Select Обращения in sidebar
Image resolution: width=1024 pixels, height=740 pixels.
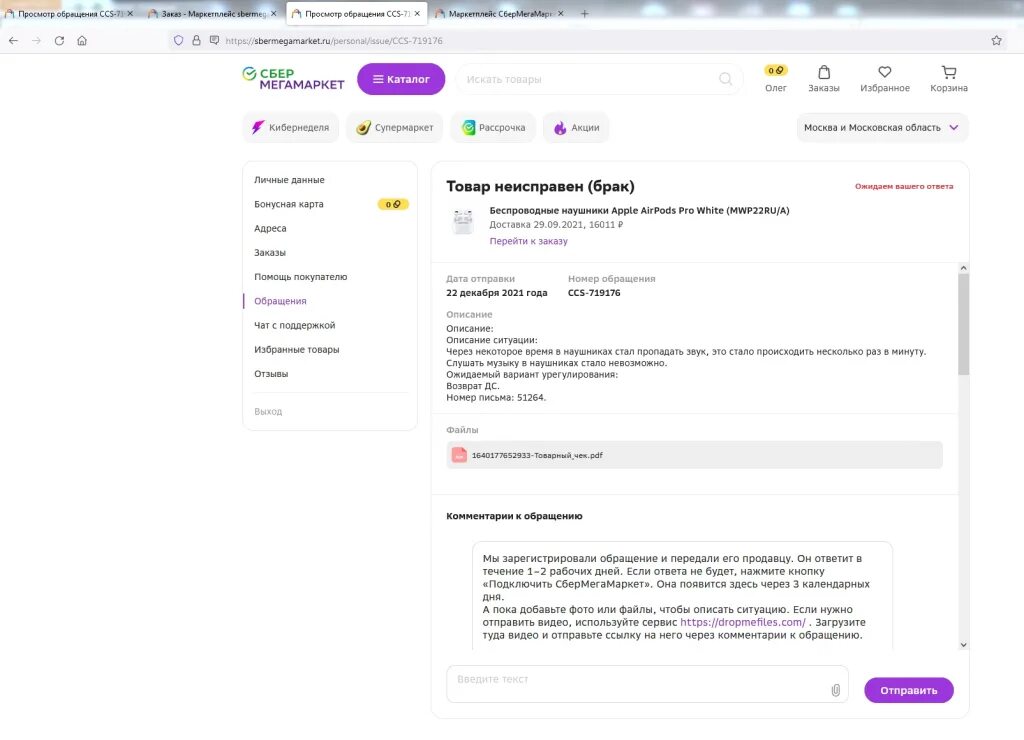[280, 300]
